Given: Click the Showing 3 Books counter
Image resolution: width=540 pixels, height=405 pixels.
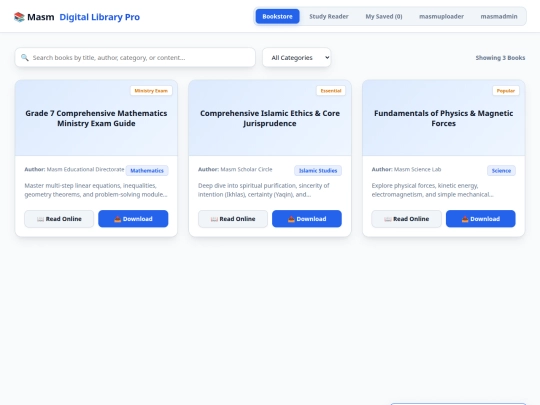Looking at the screenshot, I should [x=500, y=58].
